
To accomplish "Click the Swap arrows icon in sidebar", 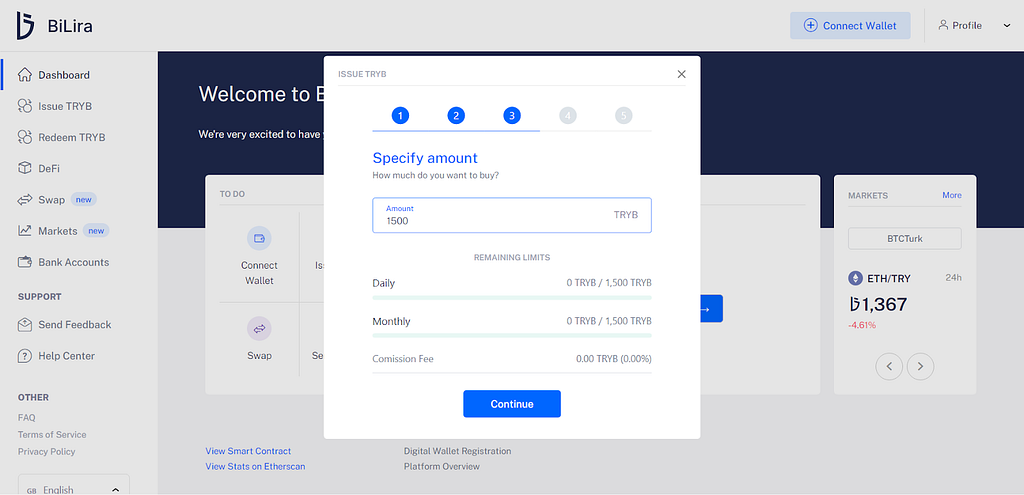I will pyautogui.click(x=25, y=200).
